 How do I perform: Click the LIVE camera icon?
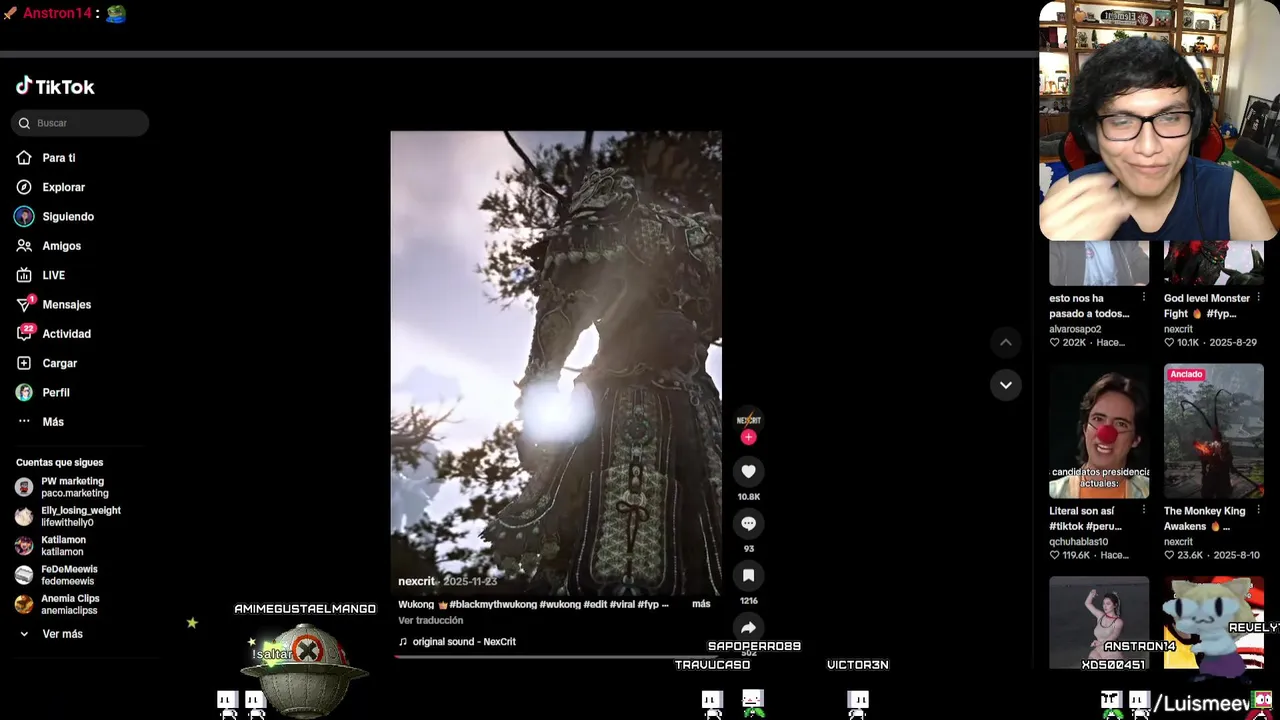(24, 275)
